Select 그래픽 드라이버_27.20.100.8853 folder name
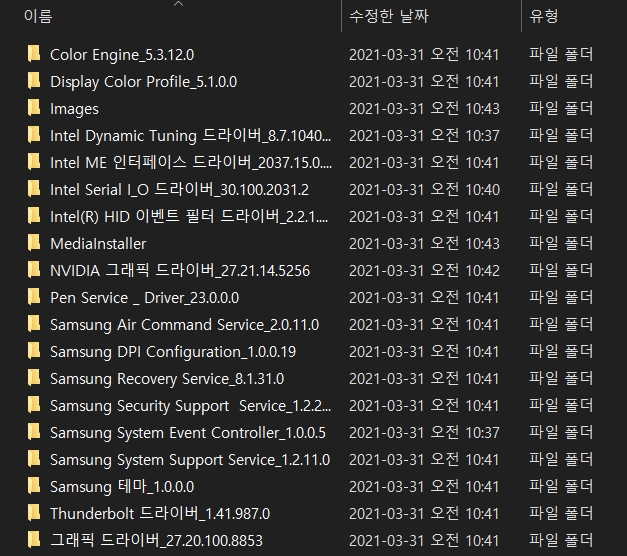The width and height of the screenshot is (627, 556). pos(156,541)
